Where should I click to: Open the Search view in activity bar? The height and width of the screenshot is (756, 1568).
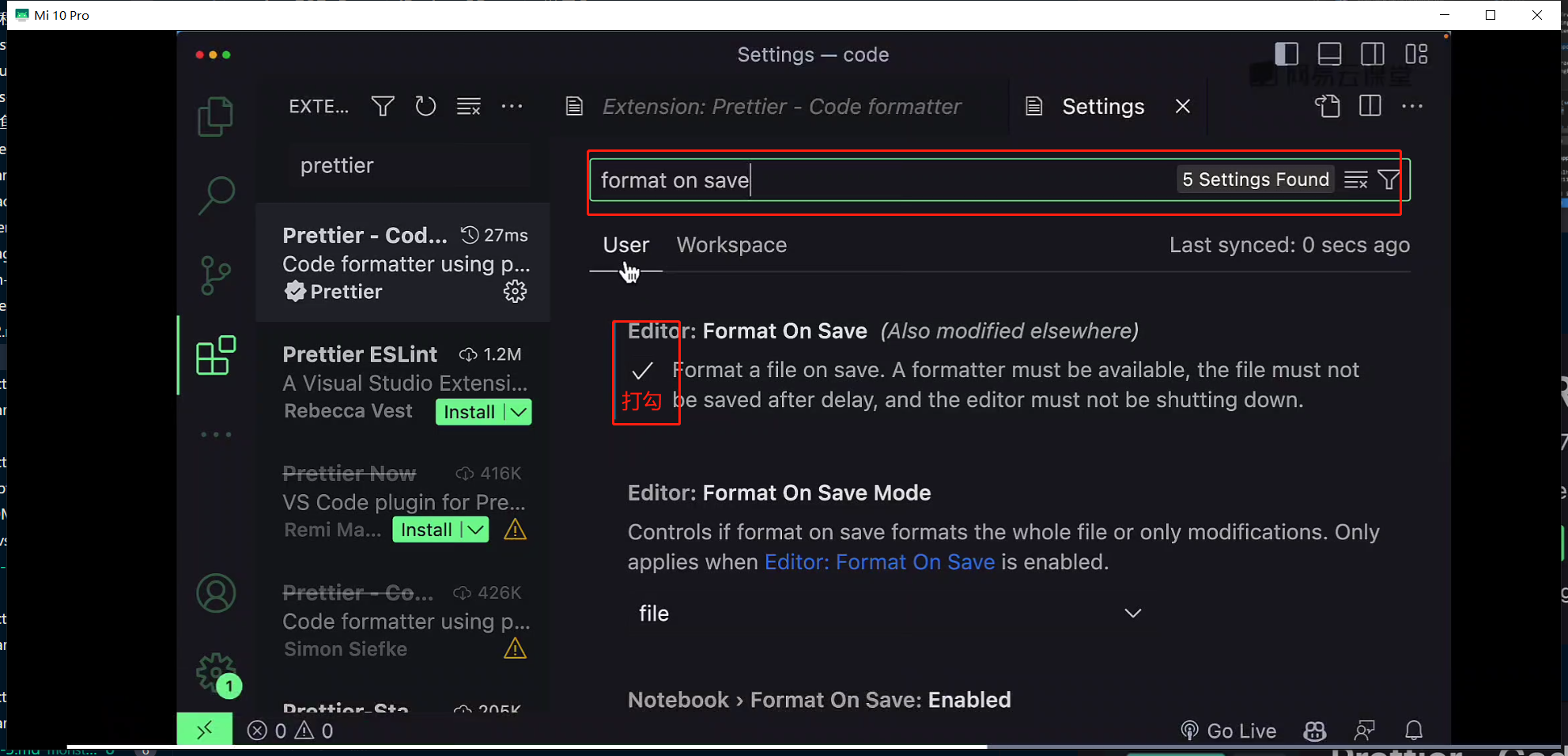(x=216, y=195)
